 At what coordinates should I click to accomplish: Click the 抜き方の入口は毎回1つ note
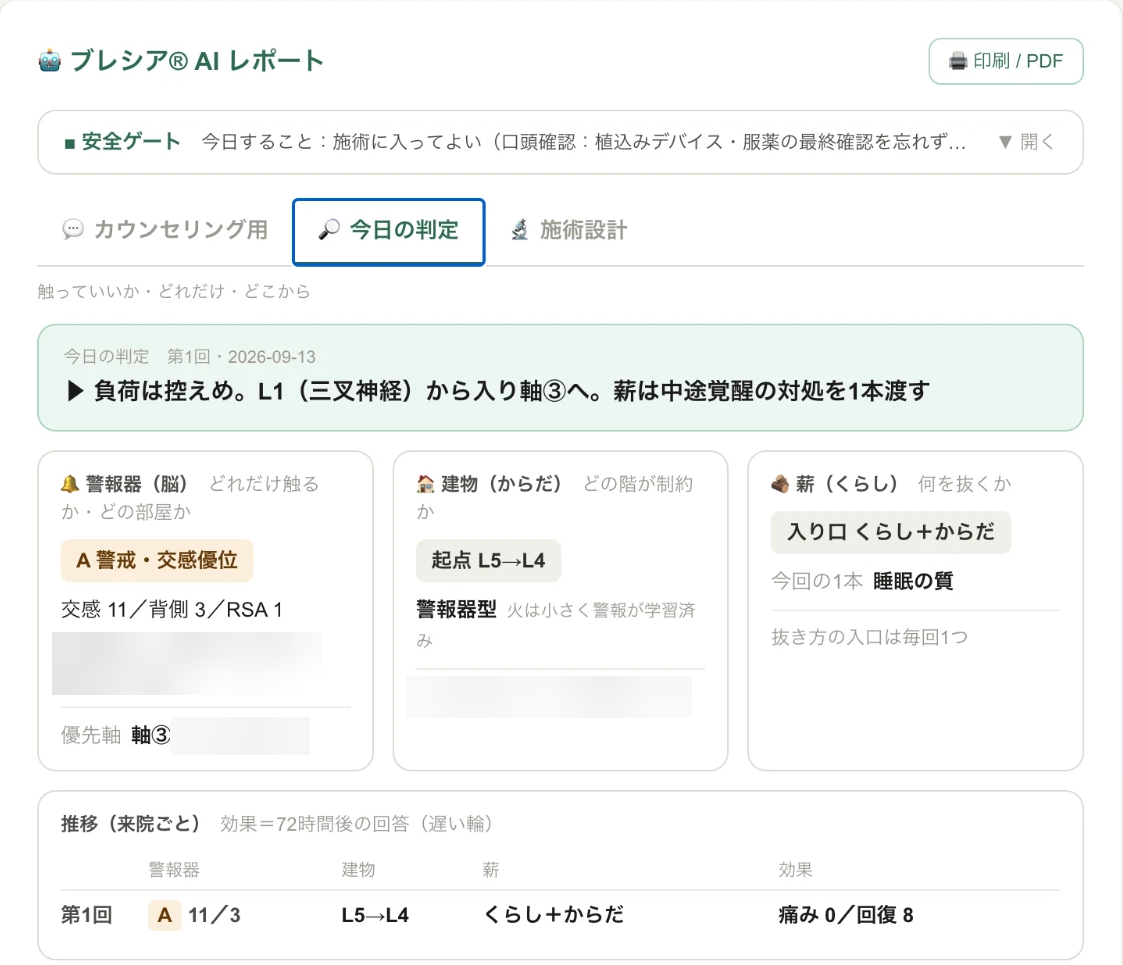pyautogui.click(x=869, y=637)
